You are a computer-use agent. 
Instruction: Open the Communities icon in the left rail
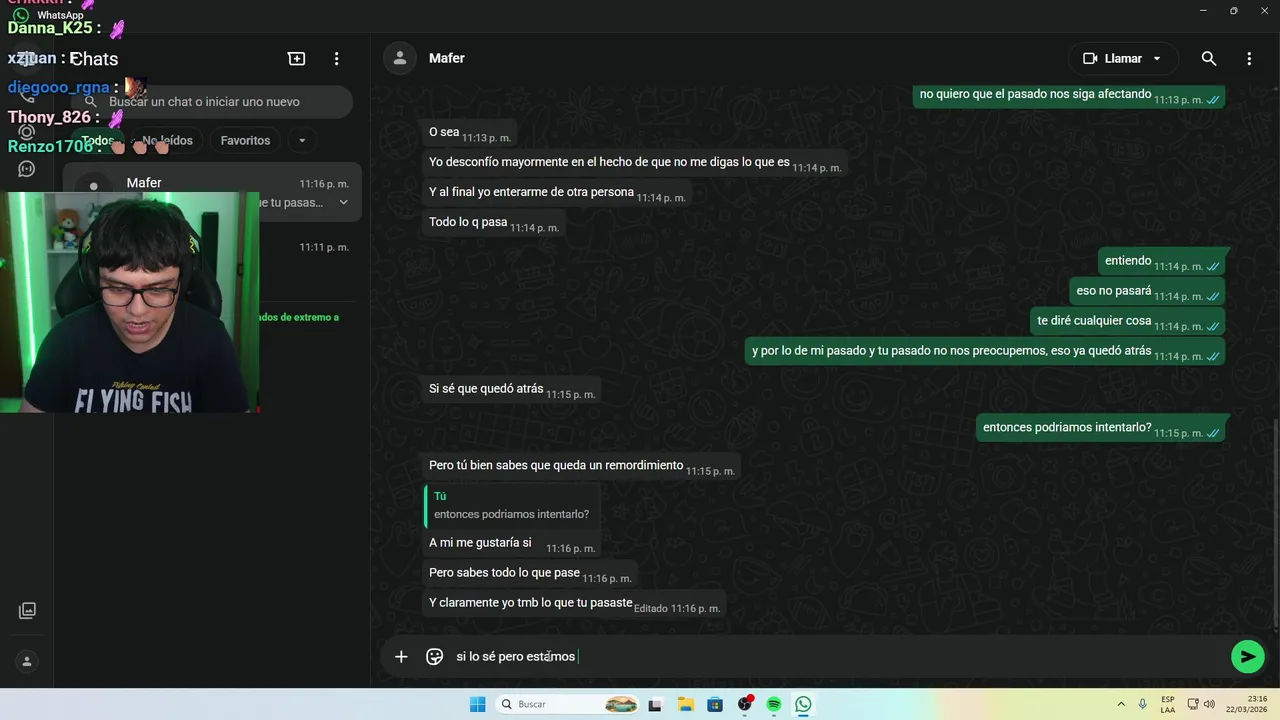coord(27,169)
